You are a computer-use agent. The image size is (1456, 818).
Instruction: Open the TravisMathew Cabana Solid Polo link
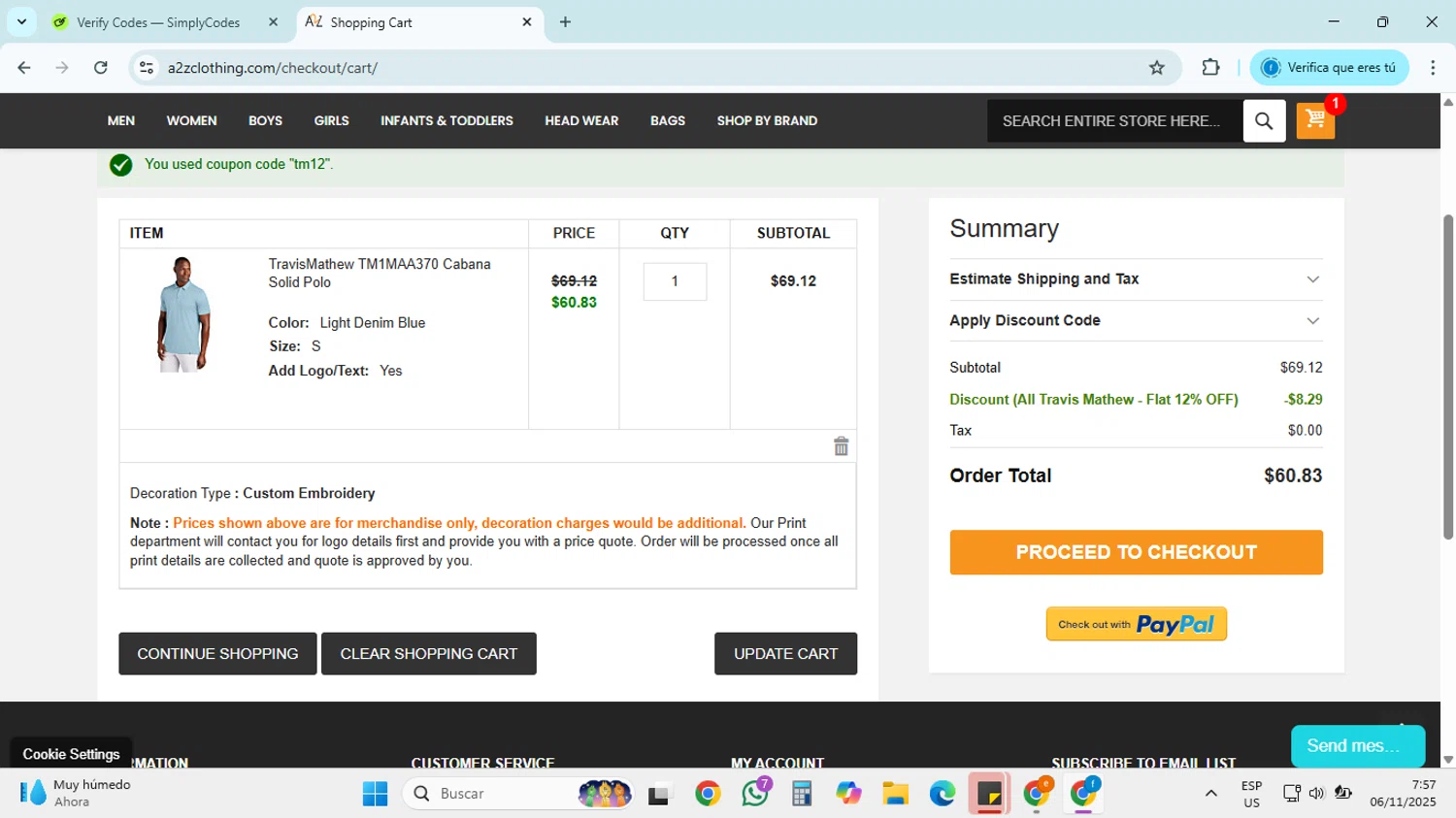[379, 273]
